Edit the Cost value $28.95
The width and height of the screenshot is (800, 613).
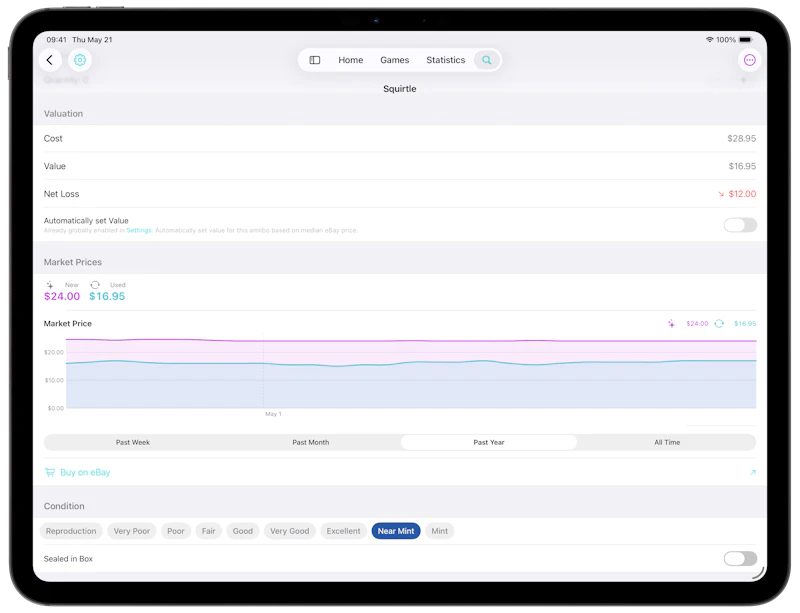[x=741, y=139]
